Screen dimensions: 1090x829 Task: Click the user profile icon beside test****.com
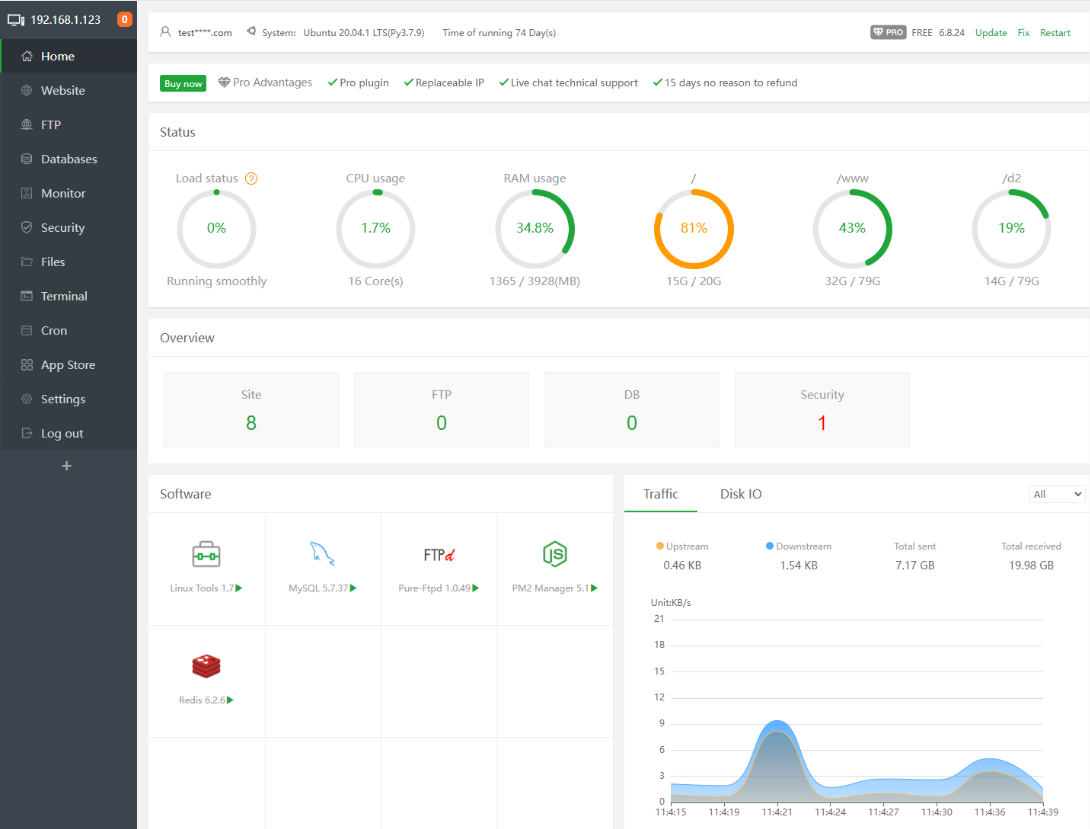point(165,32)
